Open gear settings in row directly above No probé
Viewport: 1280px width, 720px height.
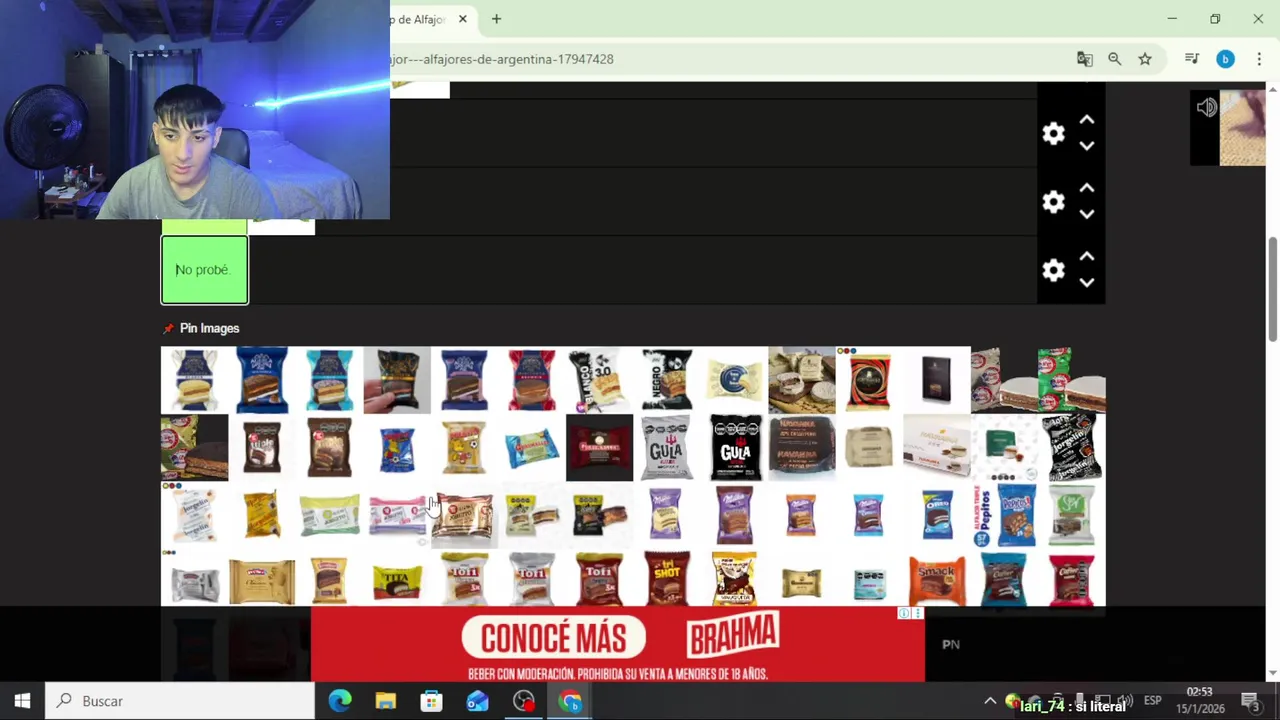(x=1053, y=202)
